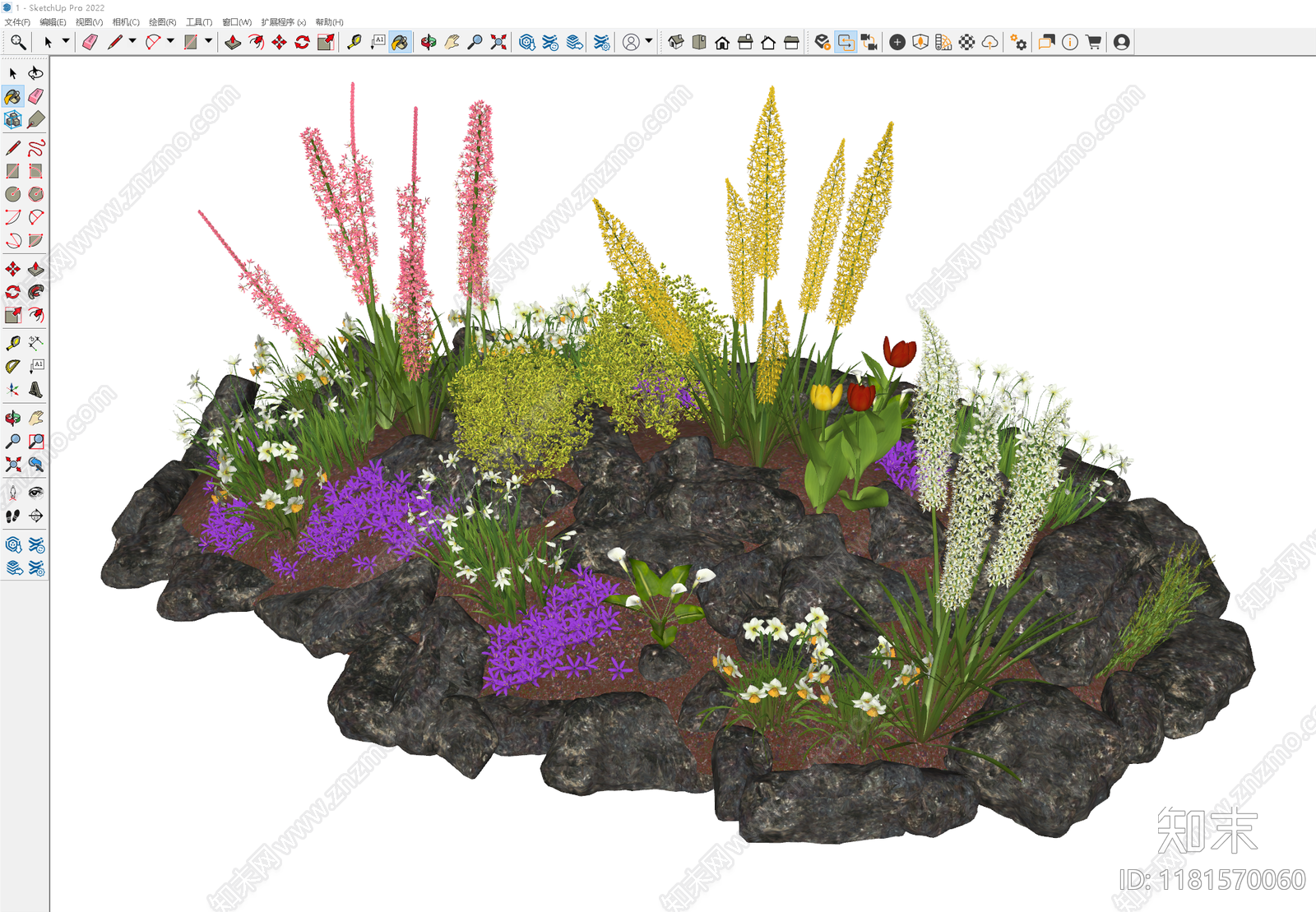
Task: Click the info circle icon
Action: (1070, 42)
